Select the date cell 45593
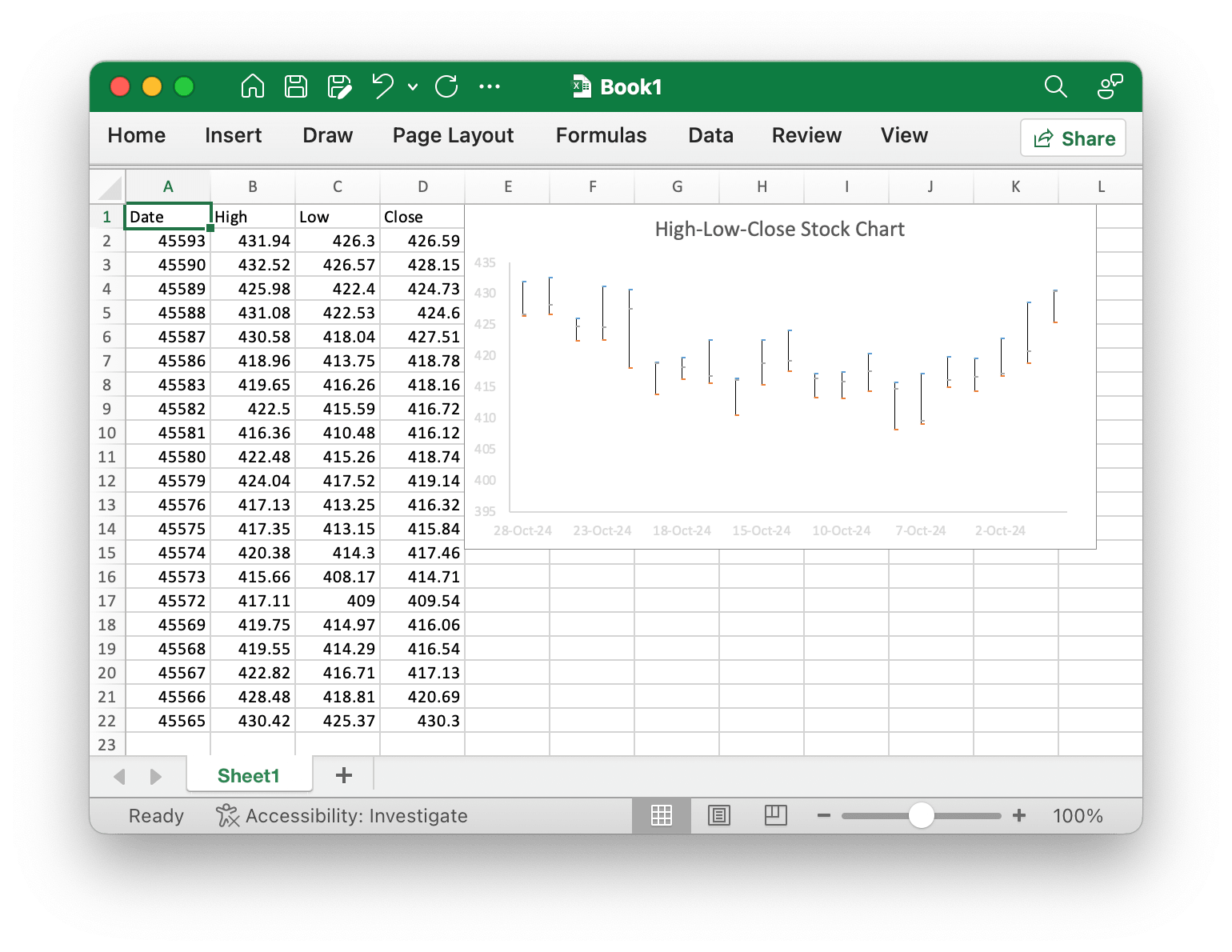The width and height of the screenshot is (1232, 952). (168, 241)
